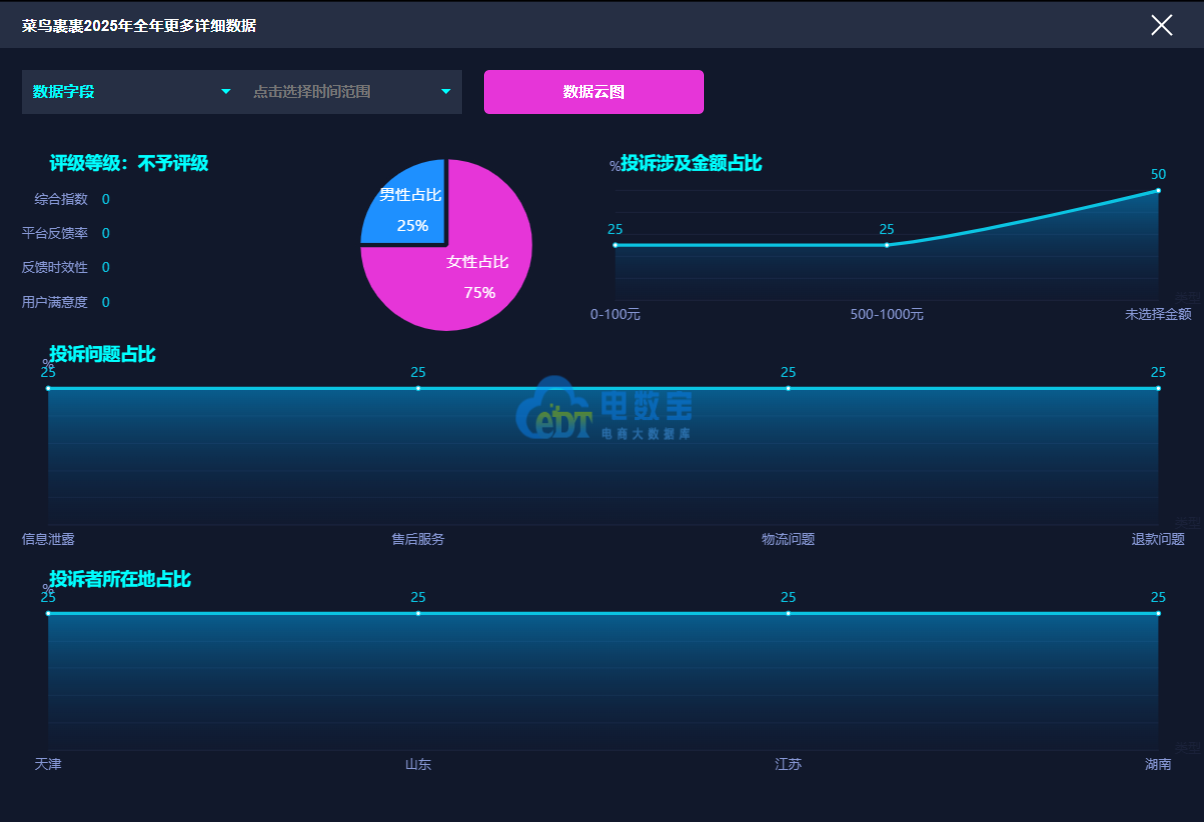The height and width of the screenshot is (822, 1204).
Task: Click the 50 data point above 未选择金额
Action: pos(1158,190)
